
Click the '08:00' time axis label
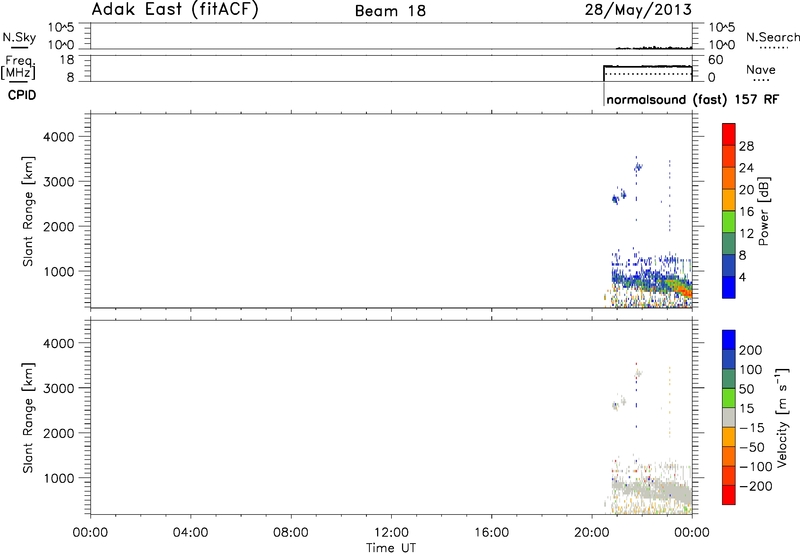coord(290,533)
